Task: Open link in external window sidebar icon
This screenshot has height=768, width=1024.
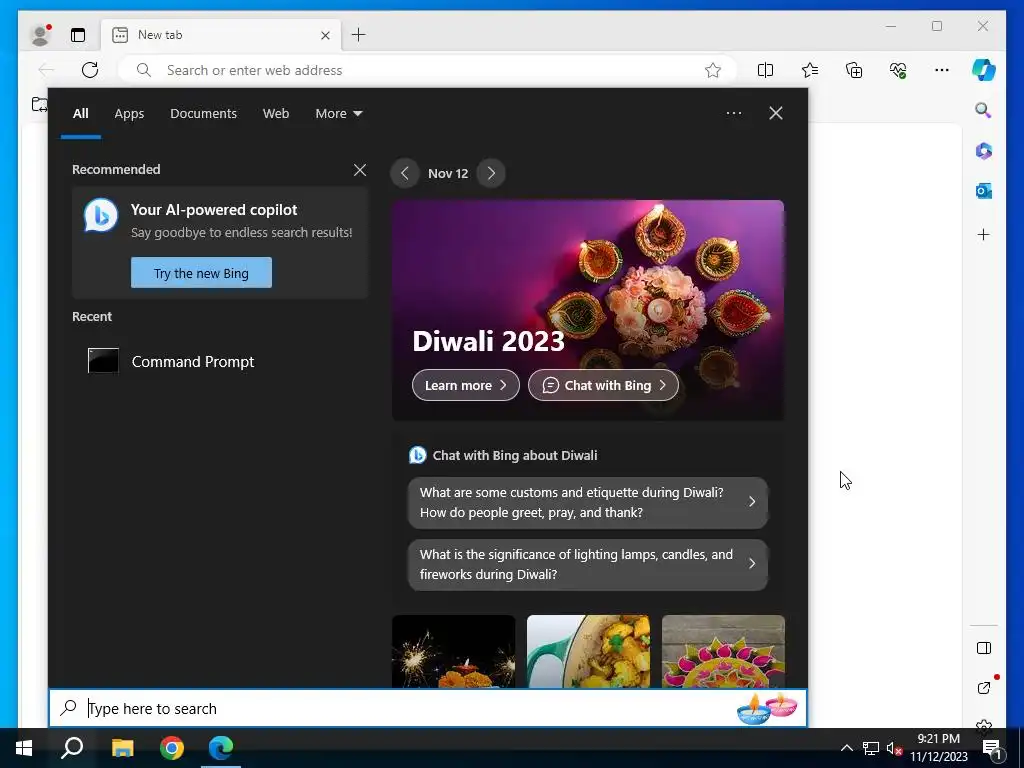Action: coord(984,688)
